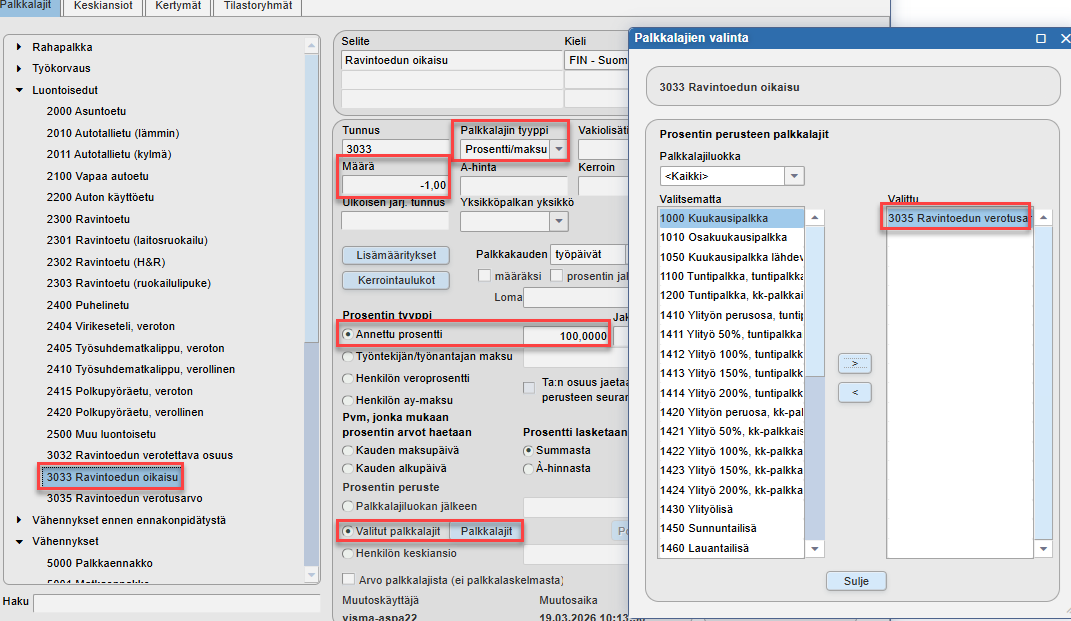
Task: Maximize the Palkkalajien valinta dialog
Action: pos(1041,38)
